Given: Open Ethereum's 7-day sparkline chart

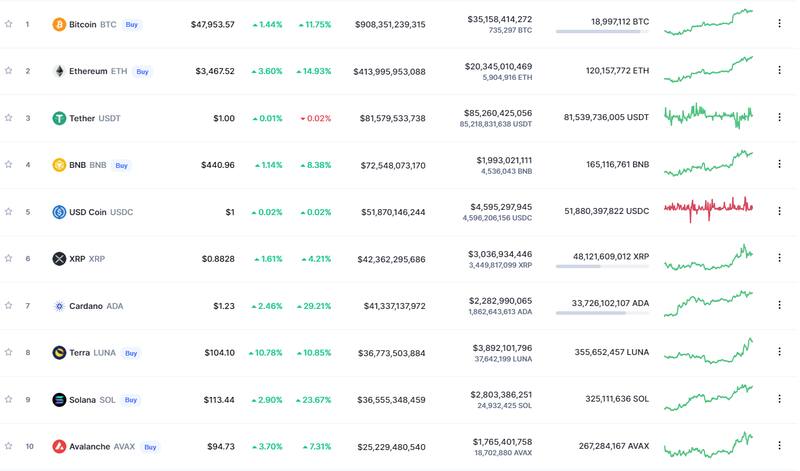Looking at the screenshot, I should (708, 70).
